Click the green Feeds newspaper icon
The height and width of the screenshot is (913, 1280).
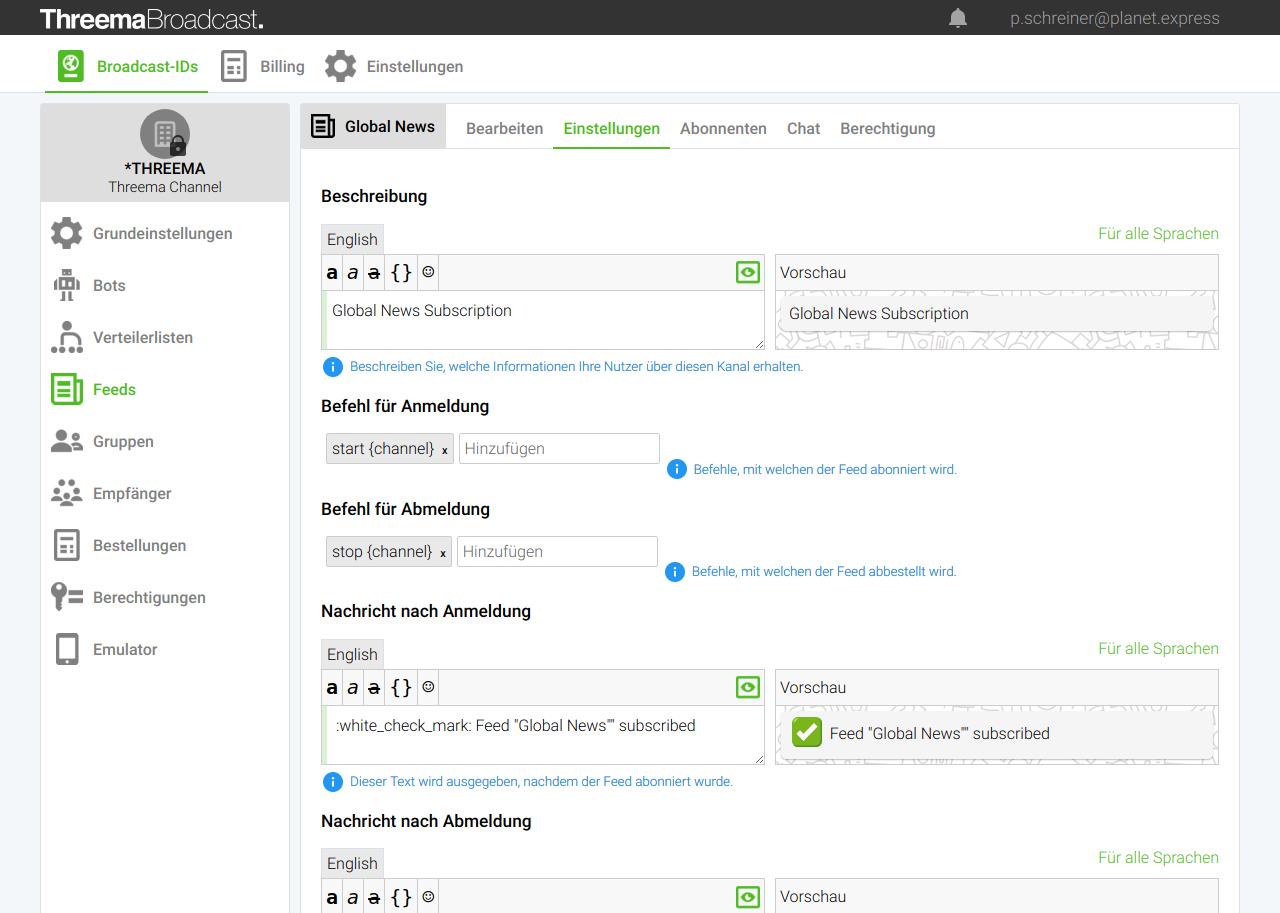[x=67, y=389]
